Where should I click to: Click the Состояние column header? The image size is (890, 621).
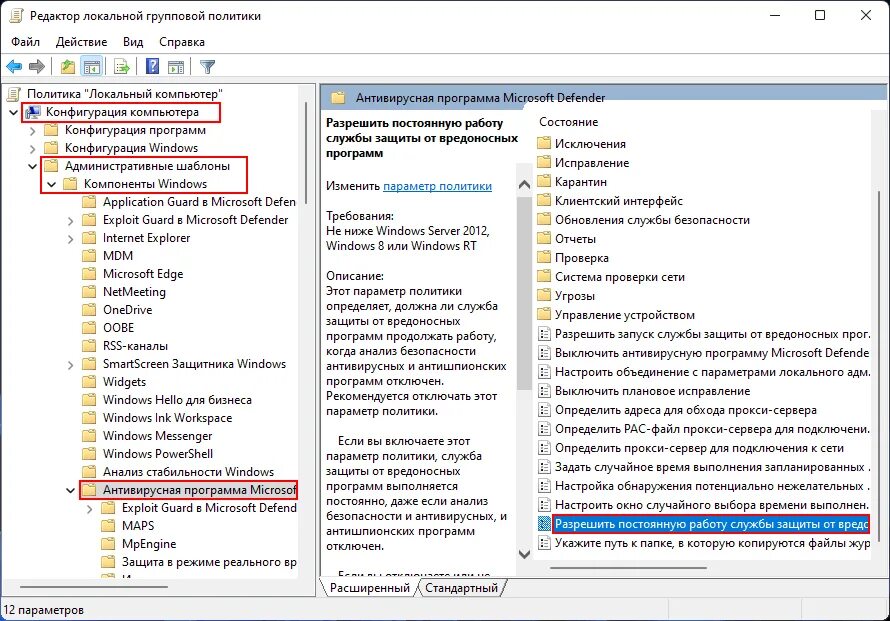(x=569, y=121)
